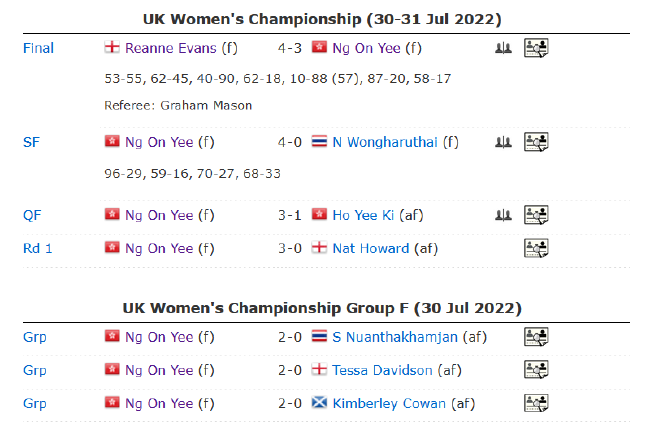The image size is (650, 422).
Task: Open Nat Howard player link
Action: [371, 248]
